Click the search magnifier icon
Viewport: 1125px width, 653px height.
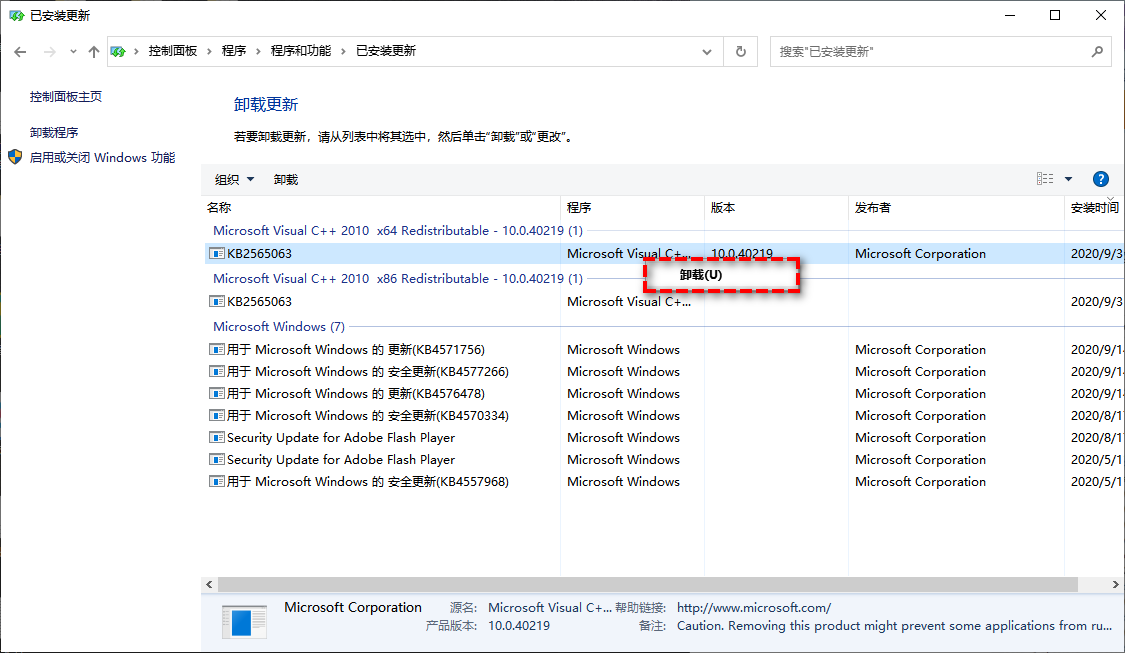[1097, 52]
